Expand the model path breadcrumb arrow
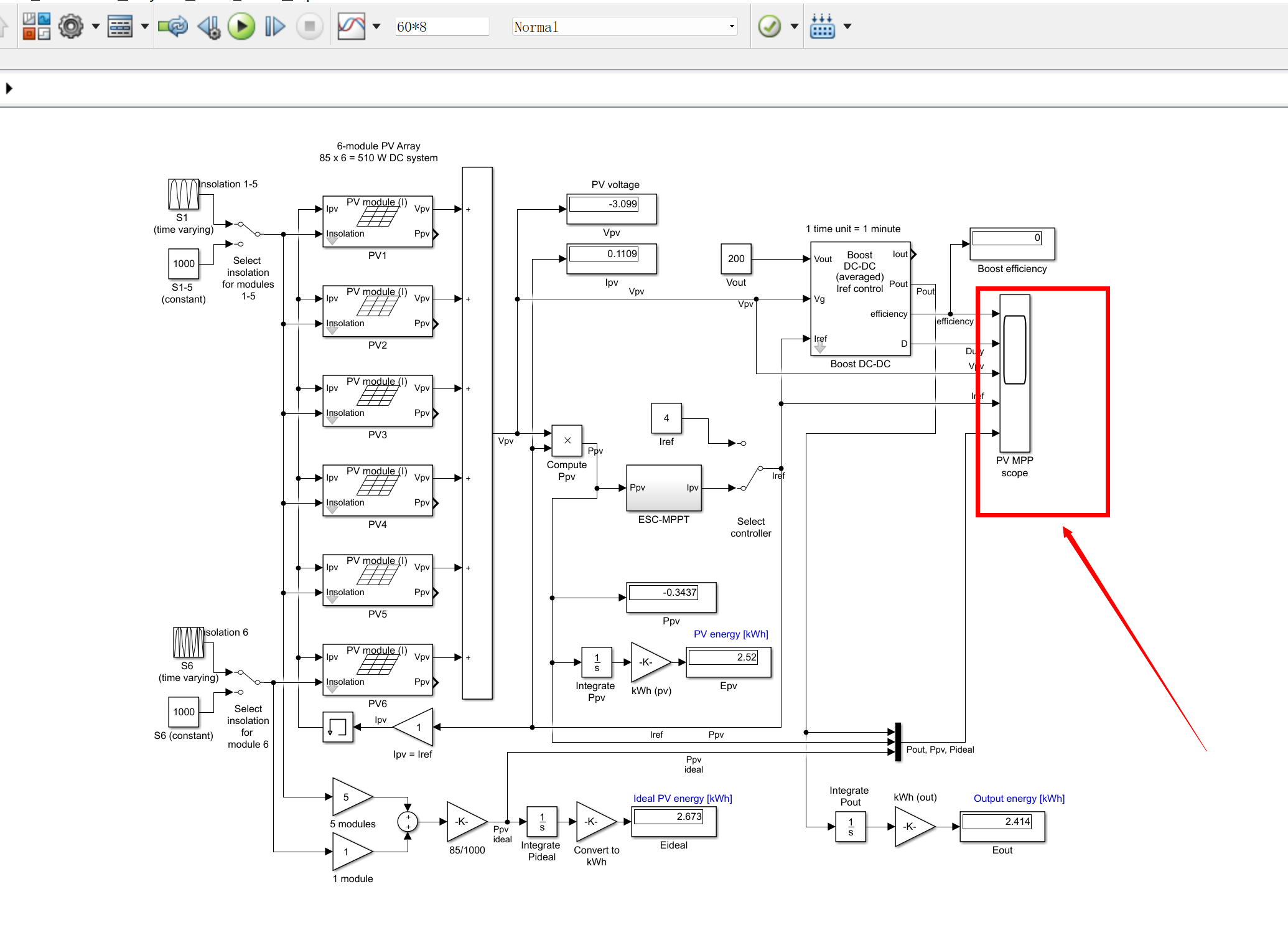 (x=9, y=88)
